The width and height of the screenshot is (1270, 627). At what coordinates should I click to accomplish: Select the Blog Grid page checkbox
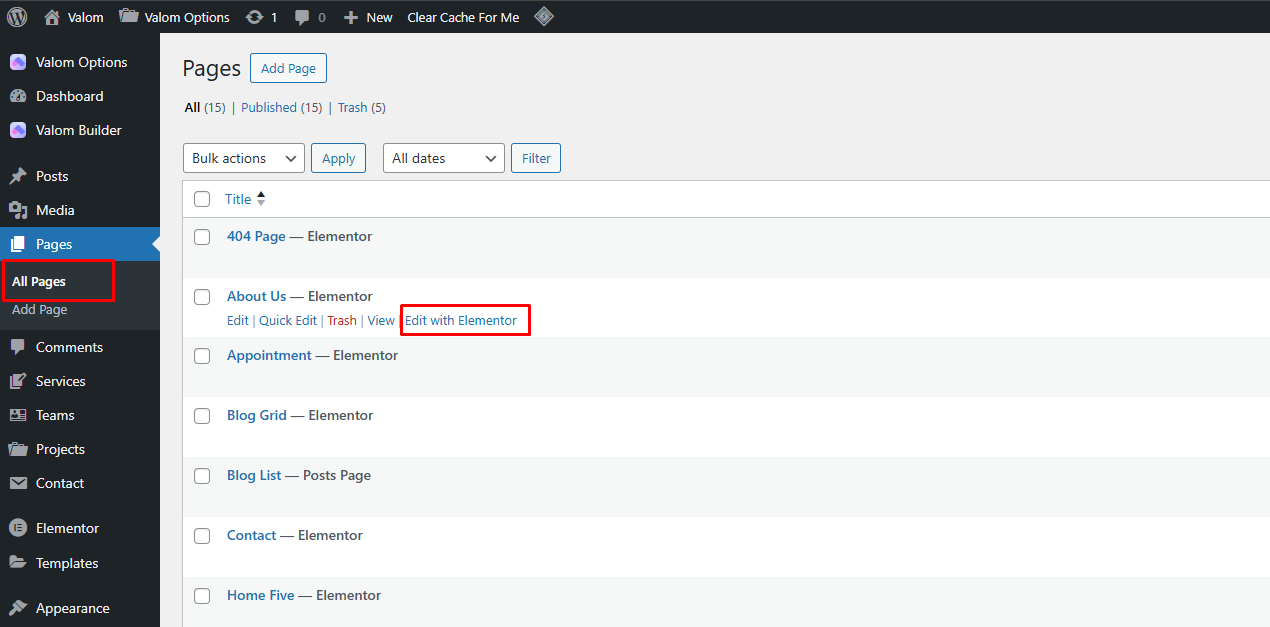202,416
